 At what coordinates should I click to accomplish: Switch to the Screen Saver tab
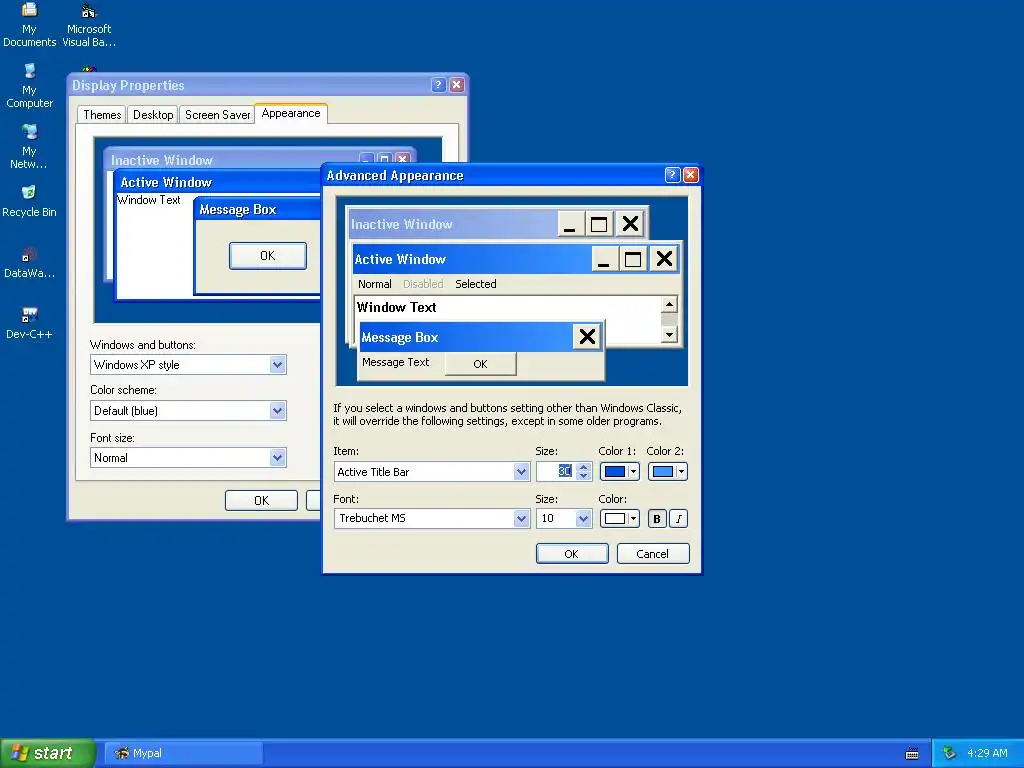point(217,115)
